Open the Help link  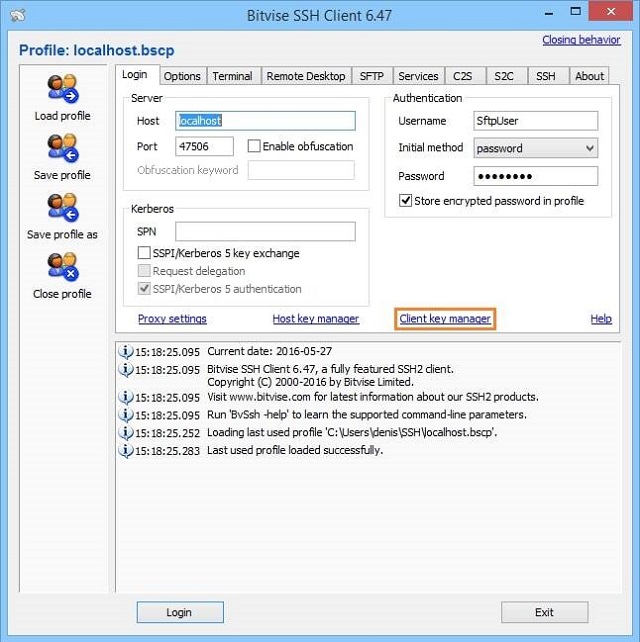[601, 319]
